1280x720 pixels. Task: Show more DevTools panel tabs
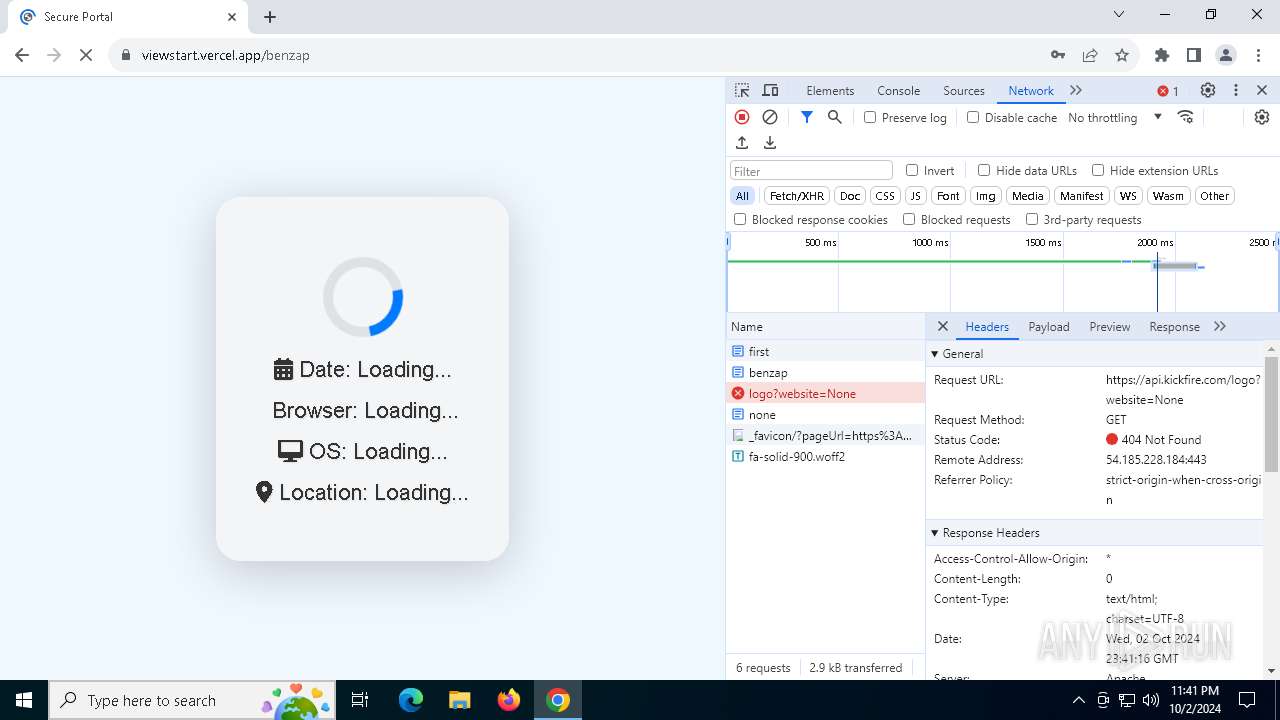click(x=1076, y=90)
